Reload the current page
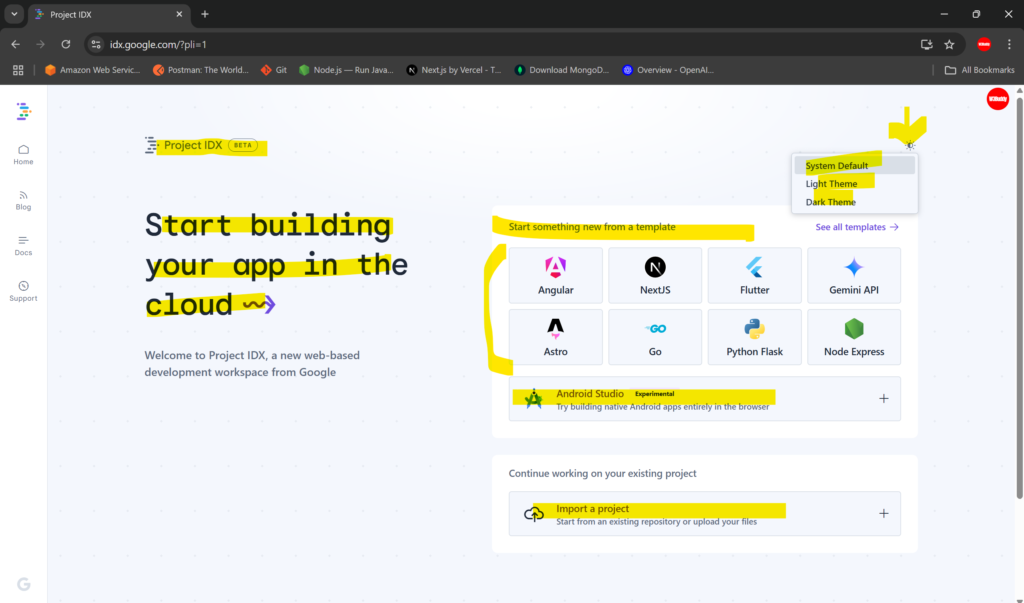 click(66, 44)
